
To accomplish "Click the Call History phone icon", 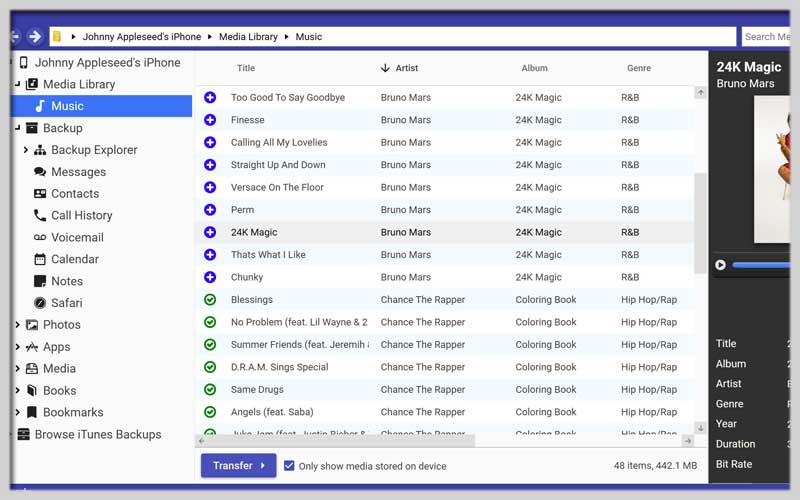I will click(x=40, y=215).
